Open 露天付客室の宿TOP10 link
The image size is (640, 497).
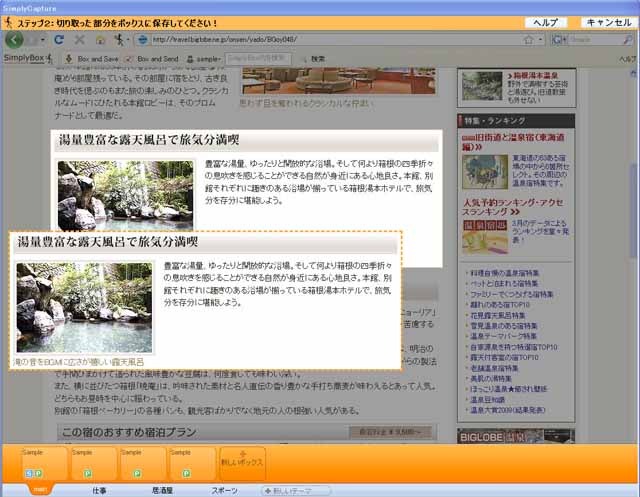click(504, 357)
